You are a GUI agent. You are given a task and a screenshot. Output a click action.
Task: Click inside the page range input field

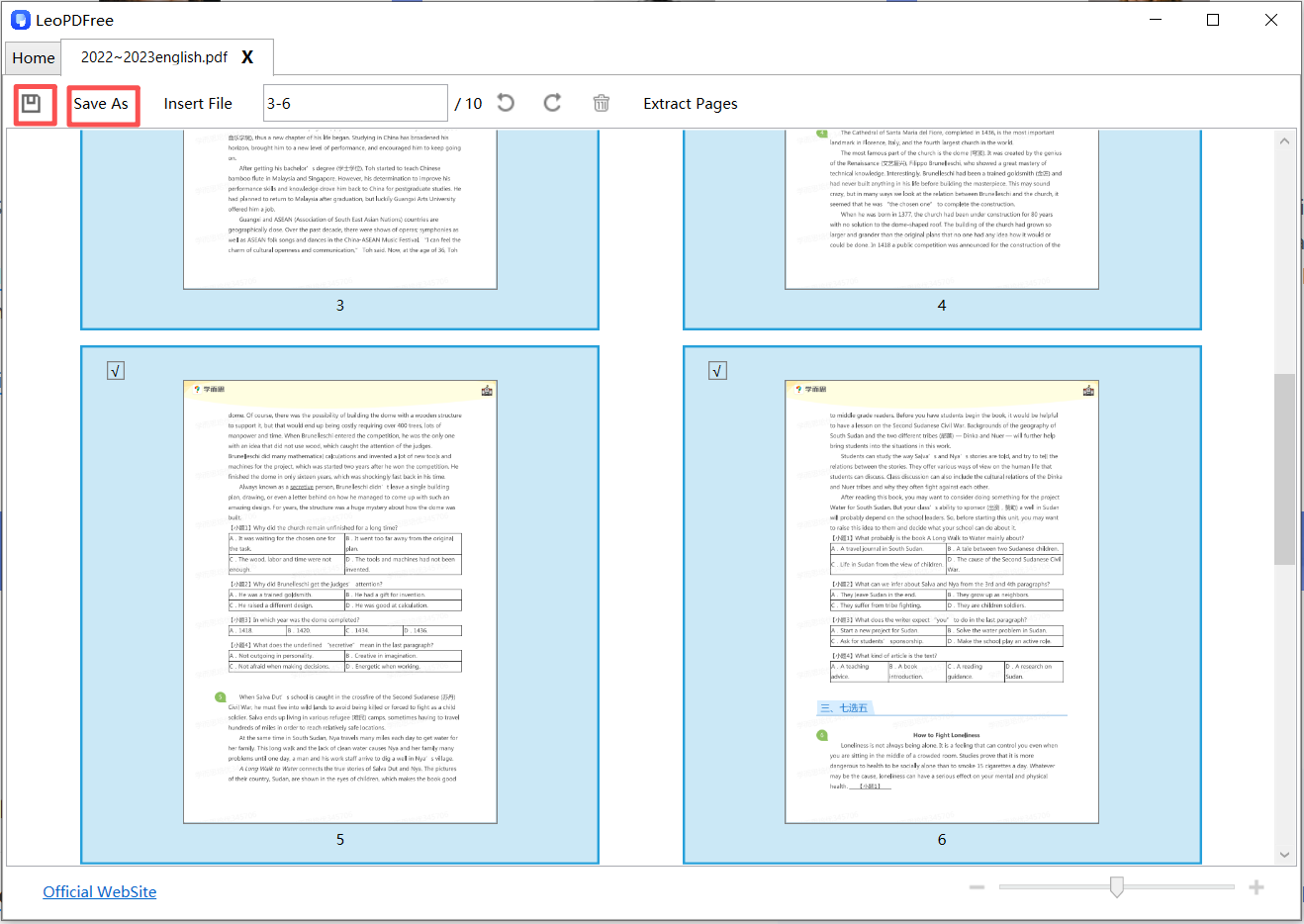[x=355, y=102]
